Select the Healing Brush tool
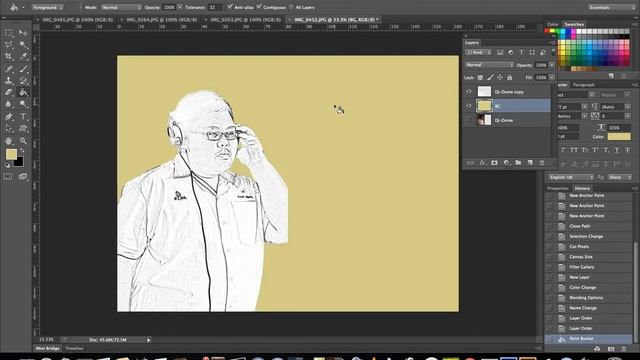Screen dimensions: 640x360 click(x=9, y=69)
